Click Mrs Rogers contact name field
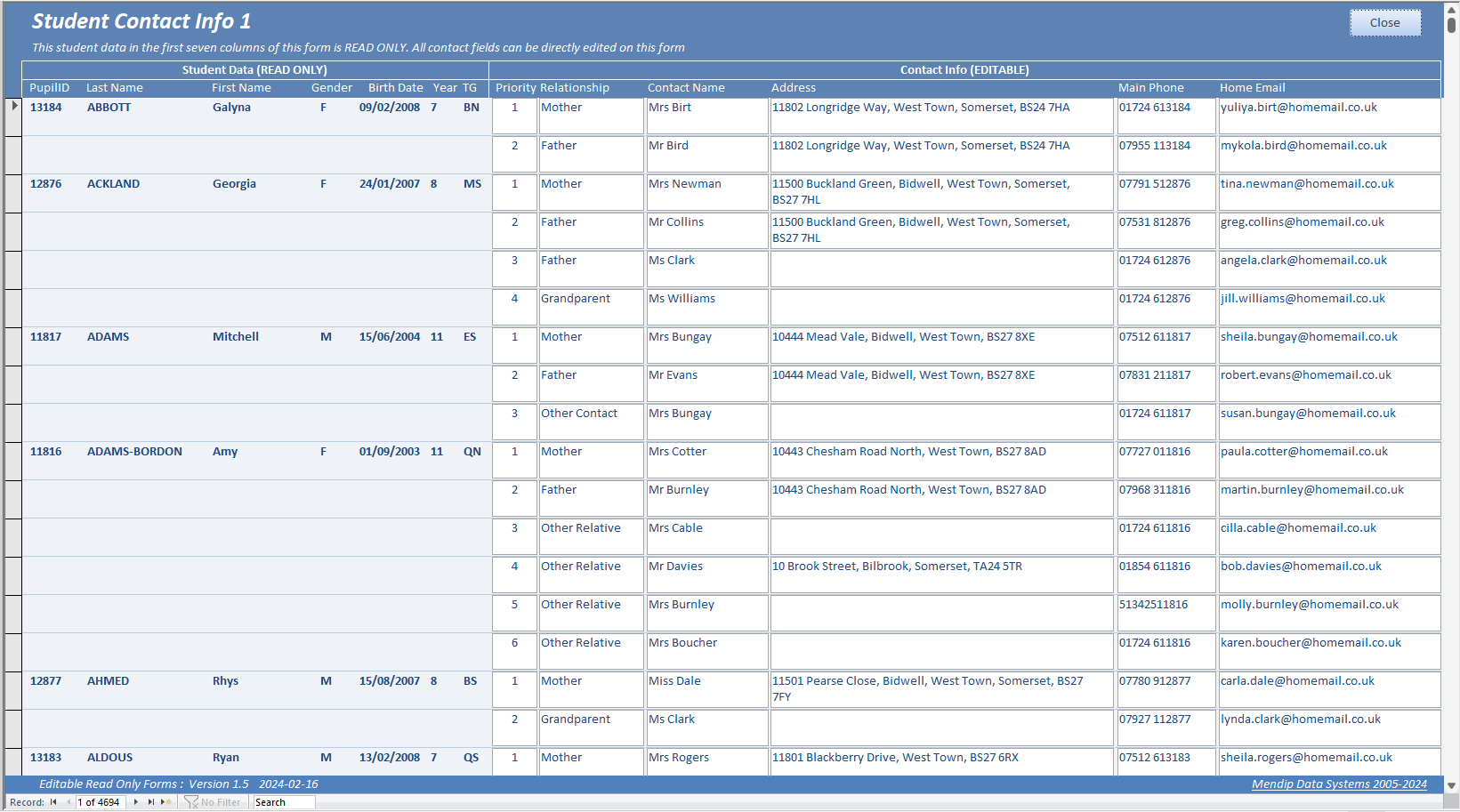The width and height of the screenshot is (1460, 812). click(x=707, y=761)
